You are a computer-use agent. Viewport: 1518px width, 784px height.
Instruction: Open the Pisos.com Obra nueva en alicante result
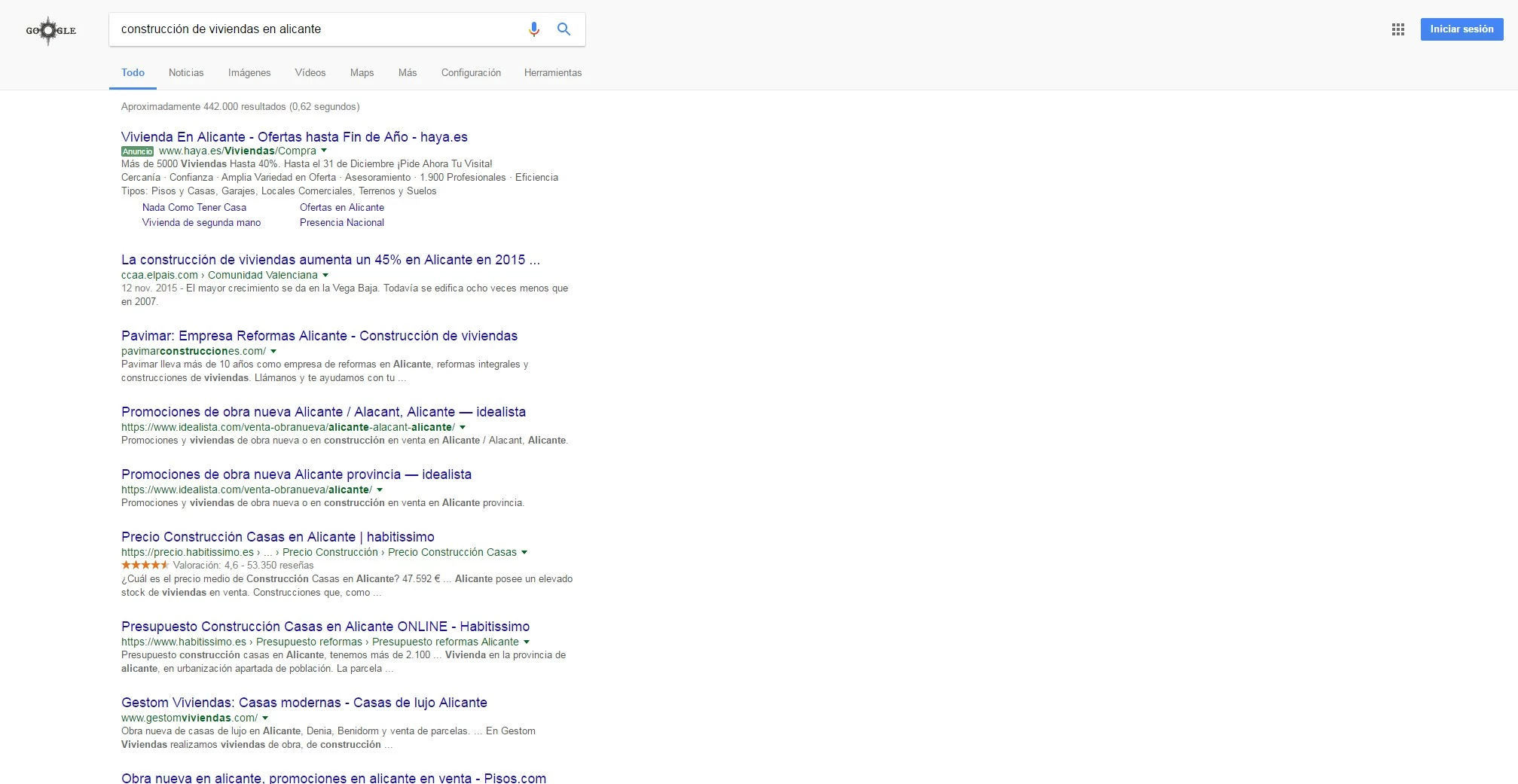334,778
